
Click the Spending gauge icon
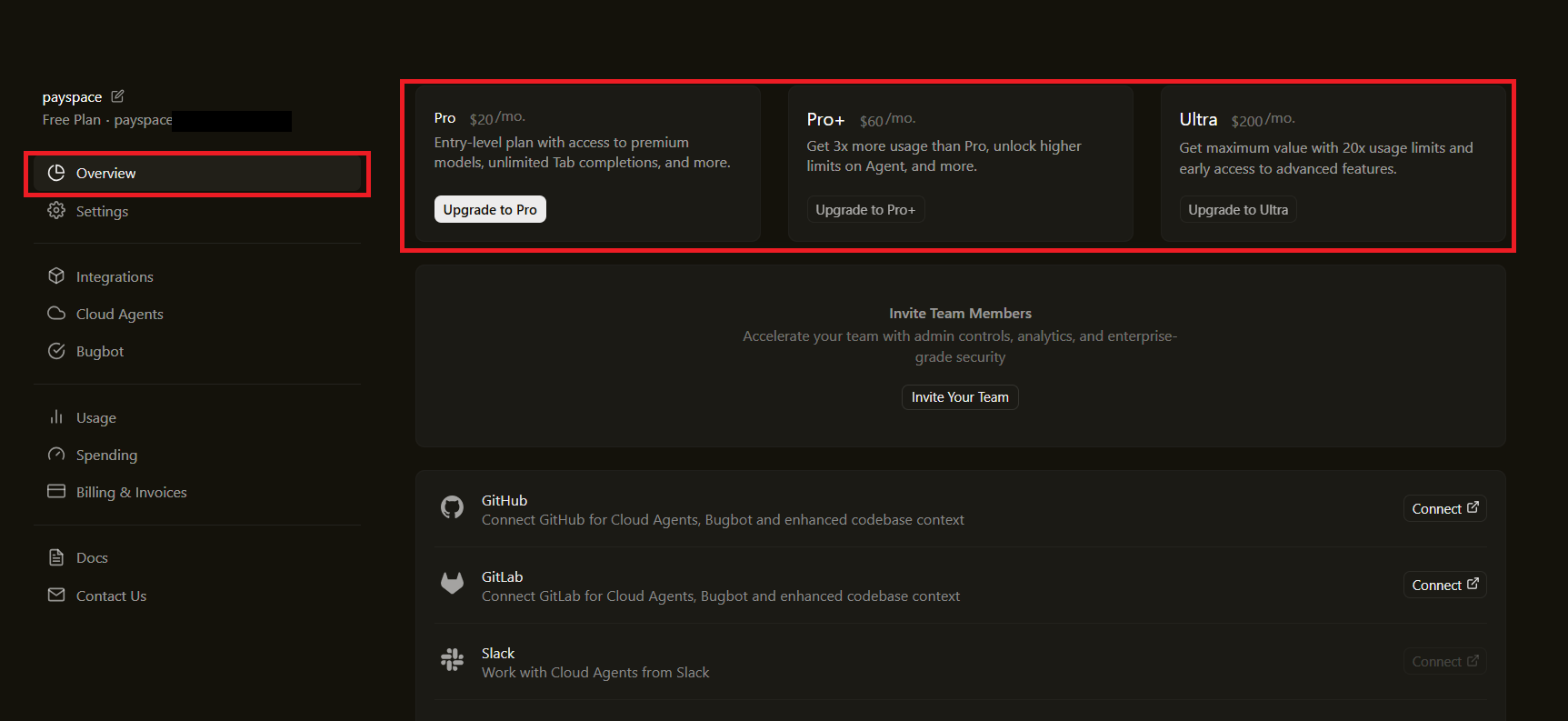[56, 455]
